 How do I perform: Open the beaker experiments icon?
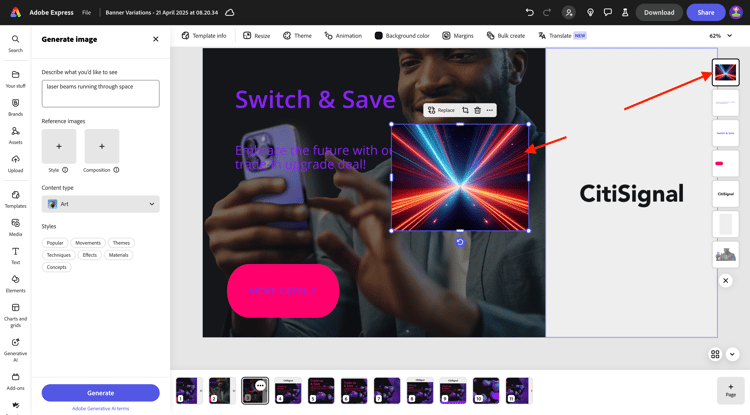tap(625, 12)
